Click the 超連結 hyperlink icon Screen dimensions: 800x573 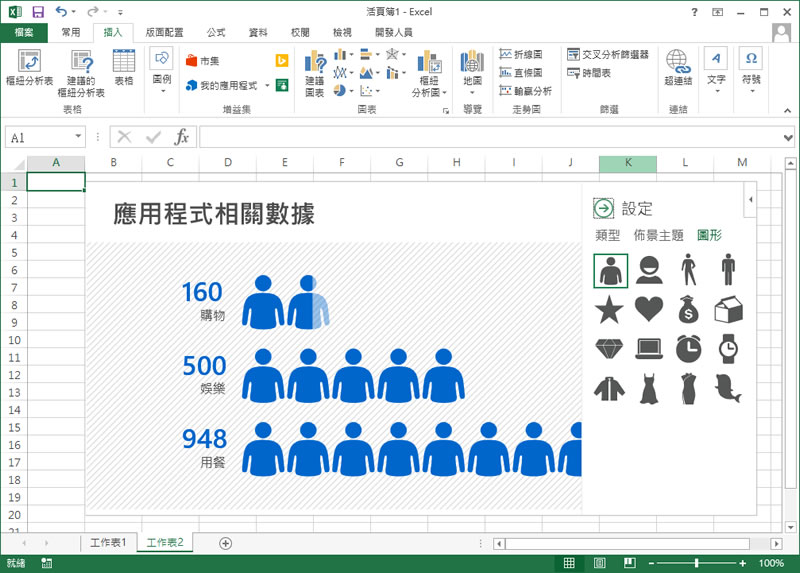pyautogui.click(x=678, y=67)
